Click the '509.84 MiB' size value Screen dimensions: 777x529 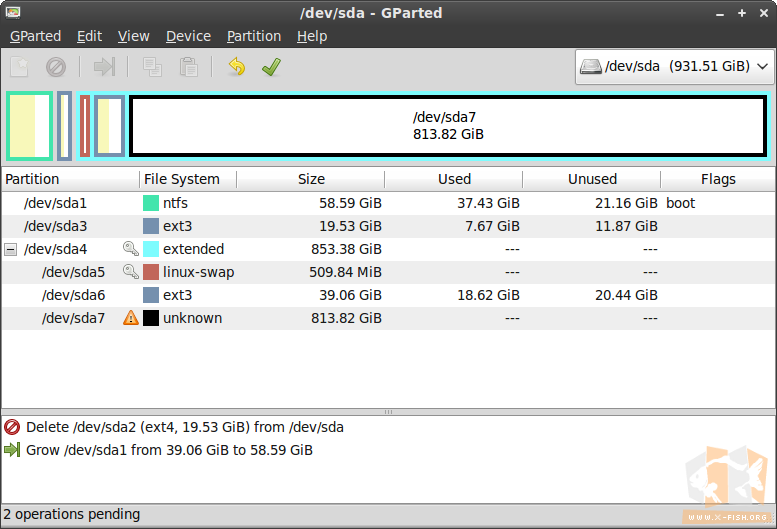pos(345,272)
